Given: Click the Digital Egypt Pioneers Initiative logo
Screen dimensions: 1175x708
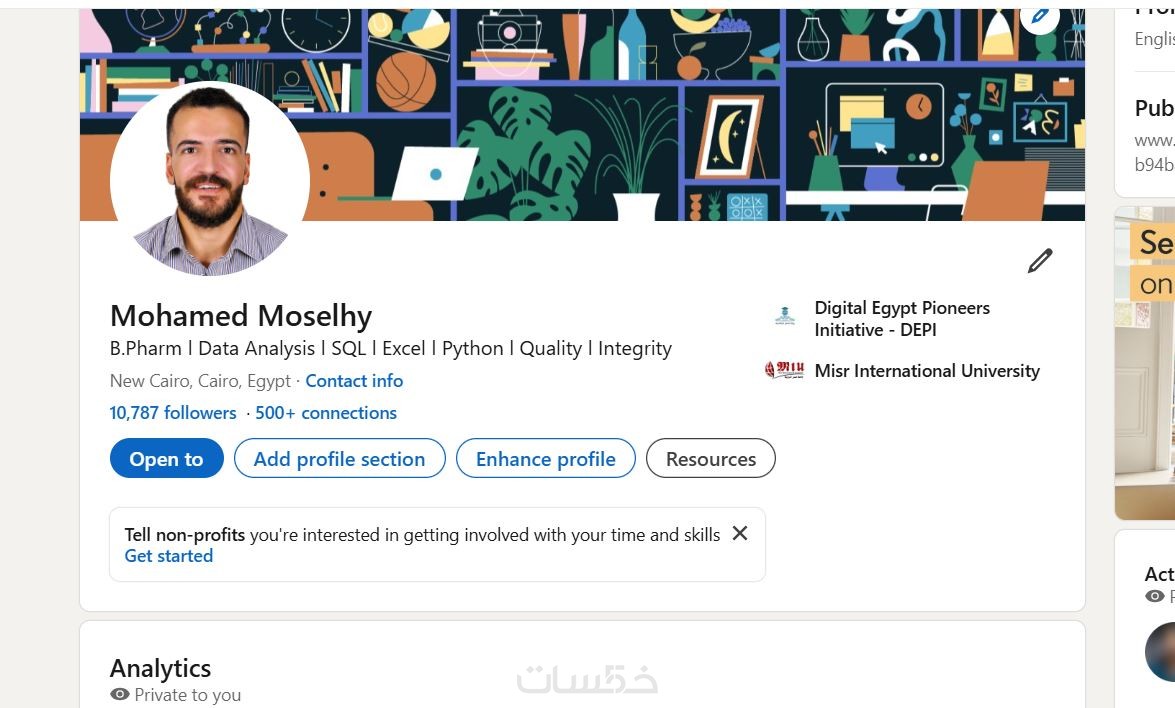Looking at the screenshot, I should click(785, 318).
